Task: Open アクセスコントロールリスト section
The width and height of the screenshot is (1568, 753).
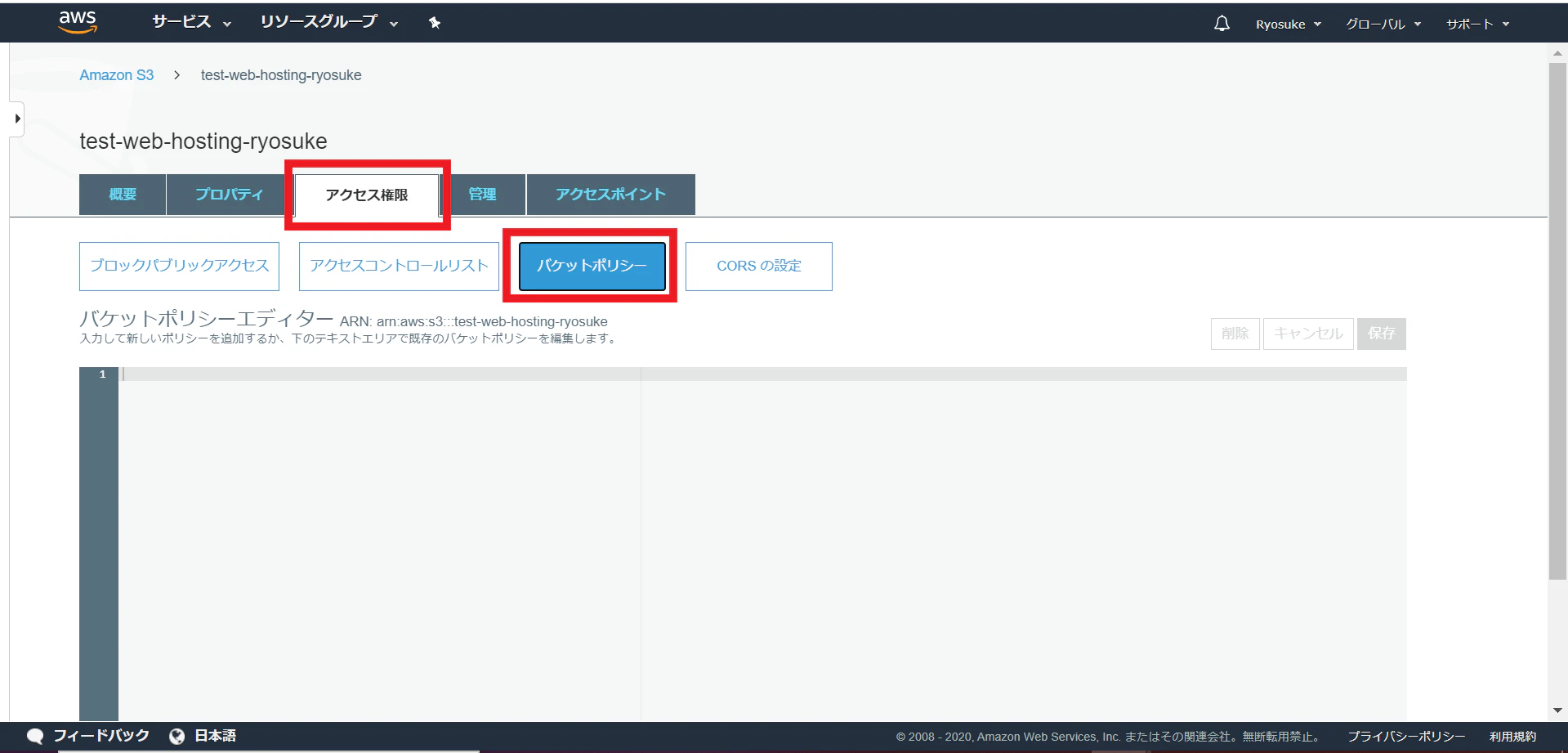Action: [399, 266]
